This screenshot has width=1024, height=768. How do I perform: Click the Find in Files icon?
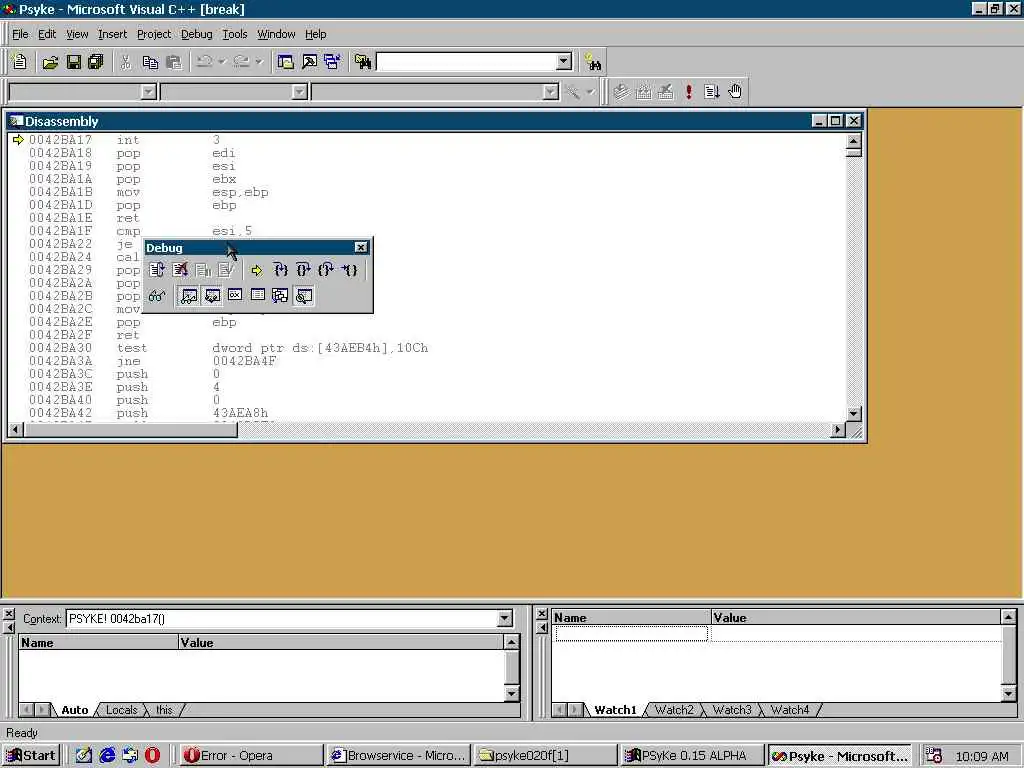tap(362, 62)
